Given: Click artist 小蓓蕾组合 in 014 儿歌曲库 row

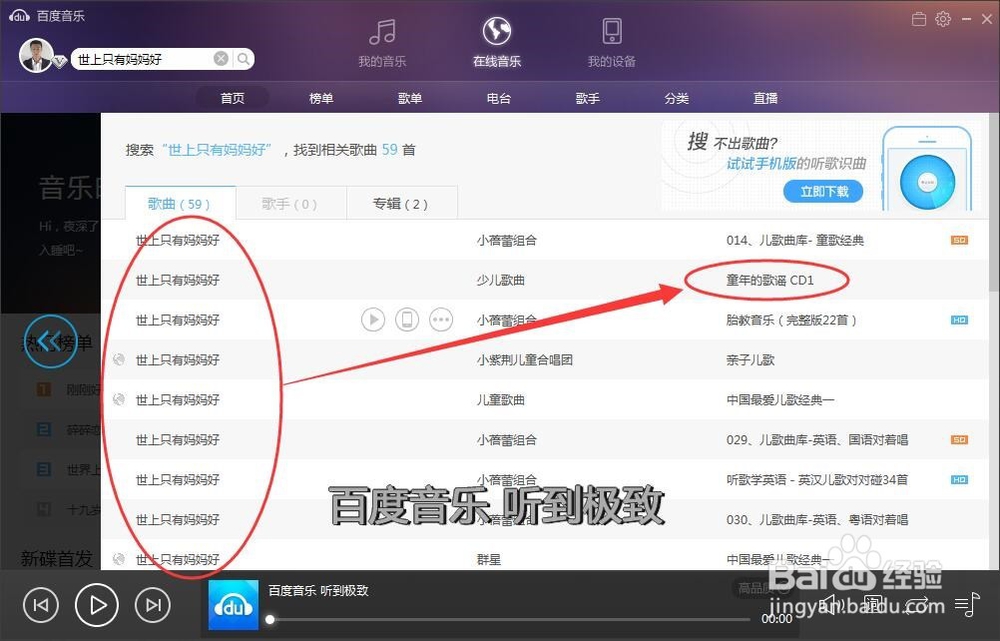Looking at the screenshot, I should (x=506, y=240).
